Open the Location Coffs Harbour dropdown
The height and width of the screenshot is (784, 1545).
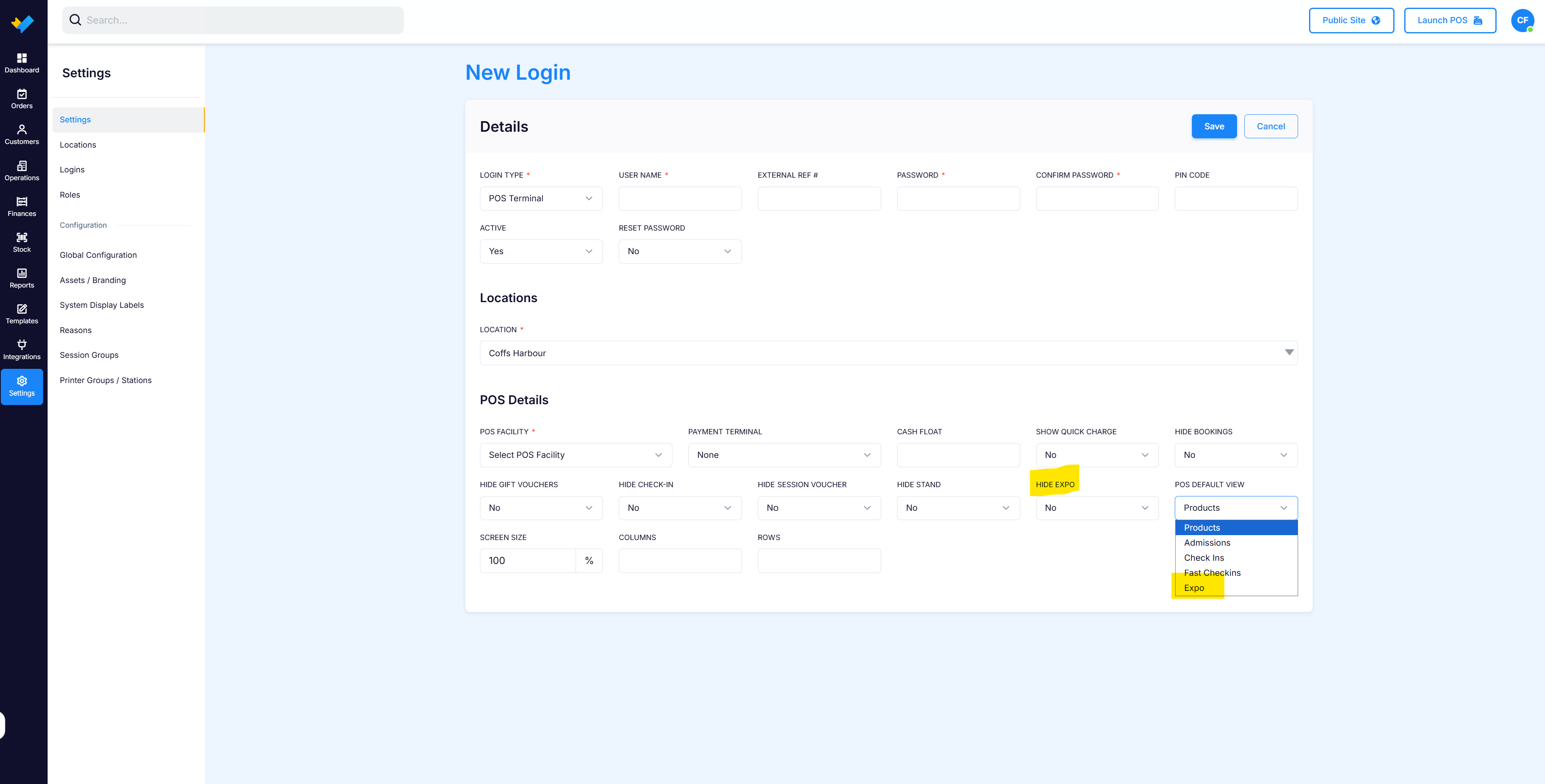(888, 353)
